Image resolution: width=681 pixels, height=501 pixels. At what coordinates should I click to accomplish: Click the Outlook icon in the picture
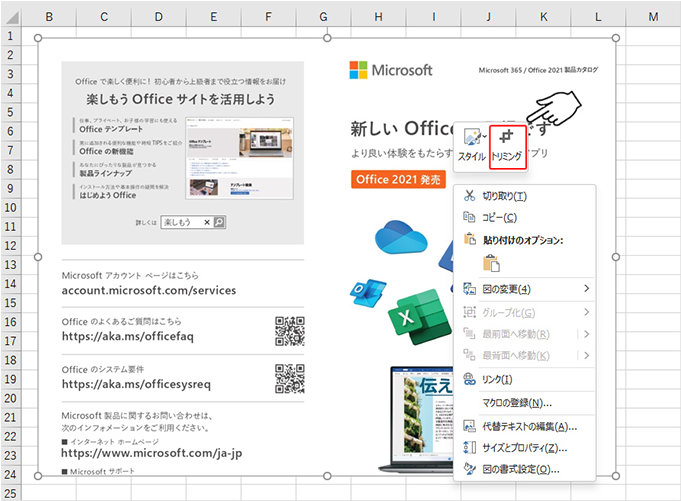coord(368,293)
